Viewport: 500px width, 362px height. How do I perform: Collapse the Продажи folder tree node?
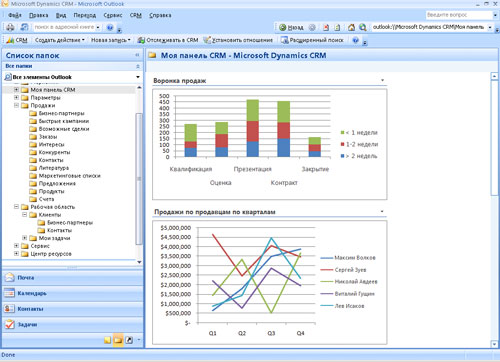(x=16, y=105)
